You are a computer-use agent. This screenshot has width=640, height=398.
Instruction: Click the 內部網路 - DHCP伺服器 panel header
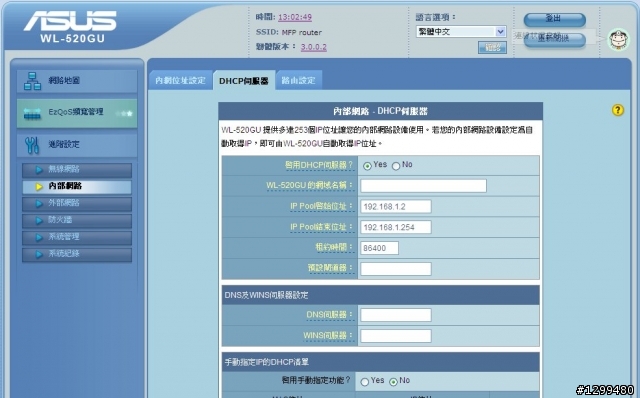tap(380, 111)
